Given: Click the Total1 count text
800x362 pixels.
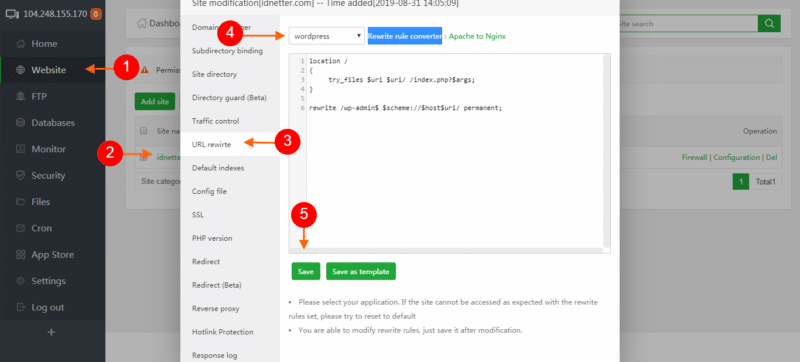Looking at the screenshot, I should (x=765, y=182).
